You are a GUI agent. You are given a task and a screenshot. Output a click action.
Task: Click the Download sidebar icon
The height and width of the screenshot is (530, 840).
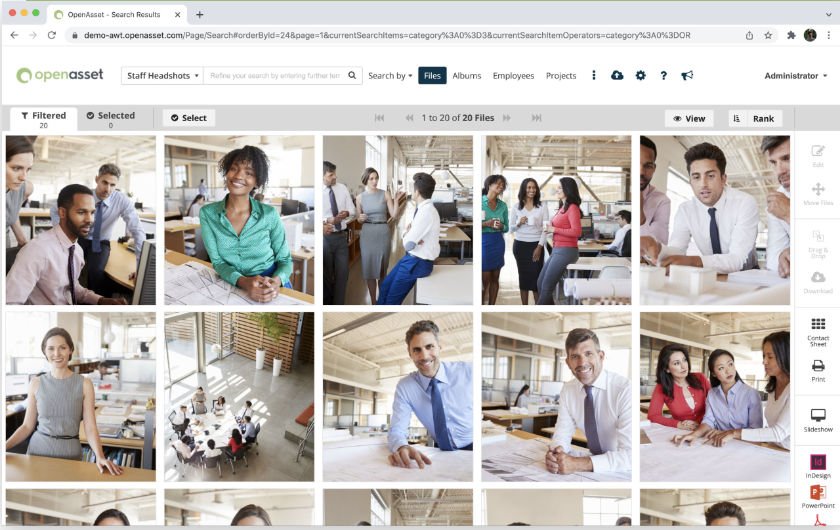[818, 282]
